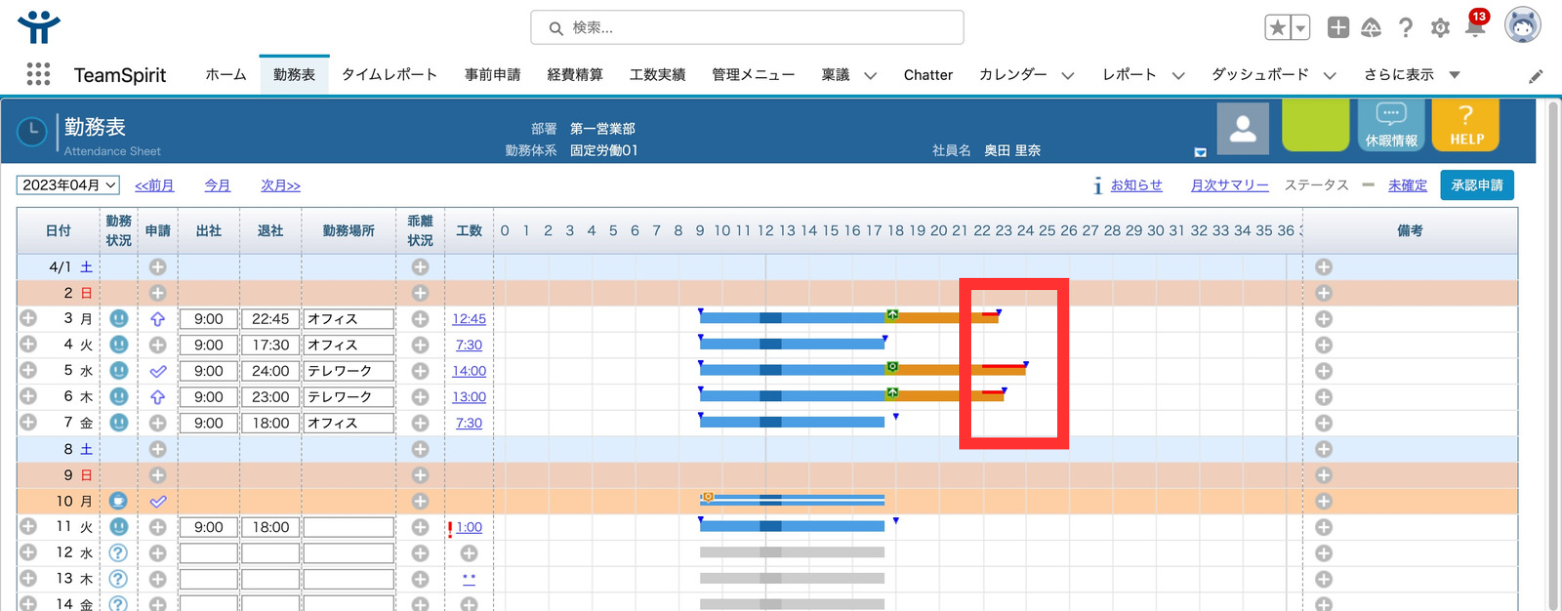Click the clock icon for April 4
The image size is (1562, 611).
coord(119,345)
